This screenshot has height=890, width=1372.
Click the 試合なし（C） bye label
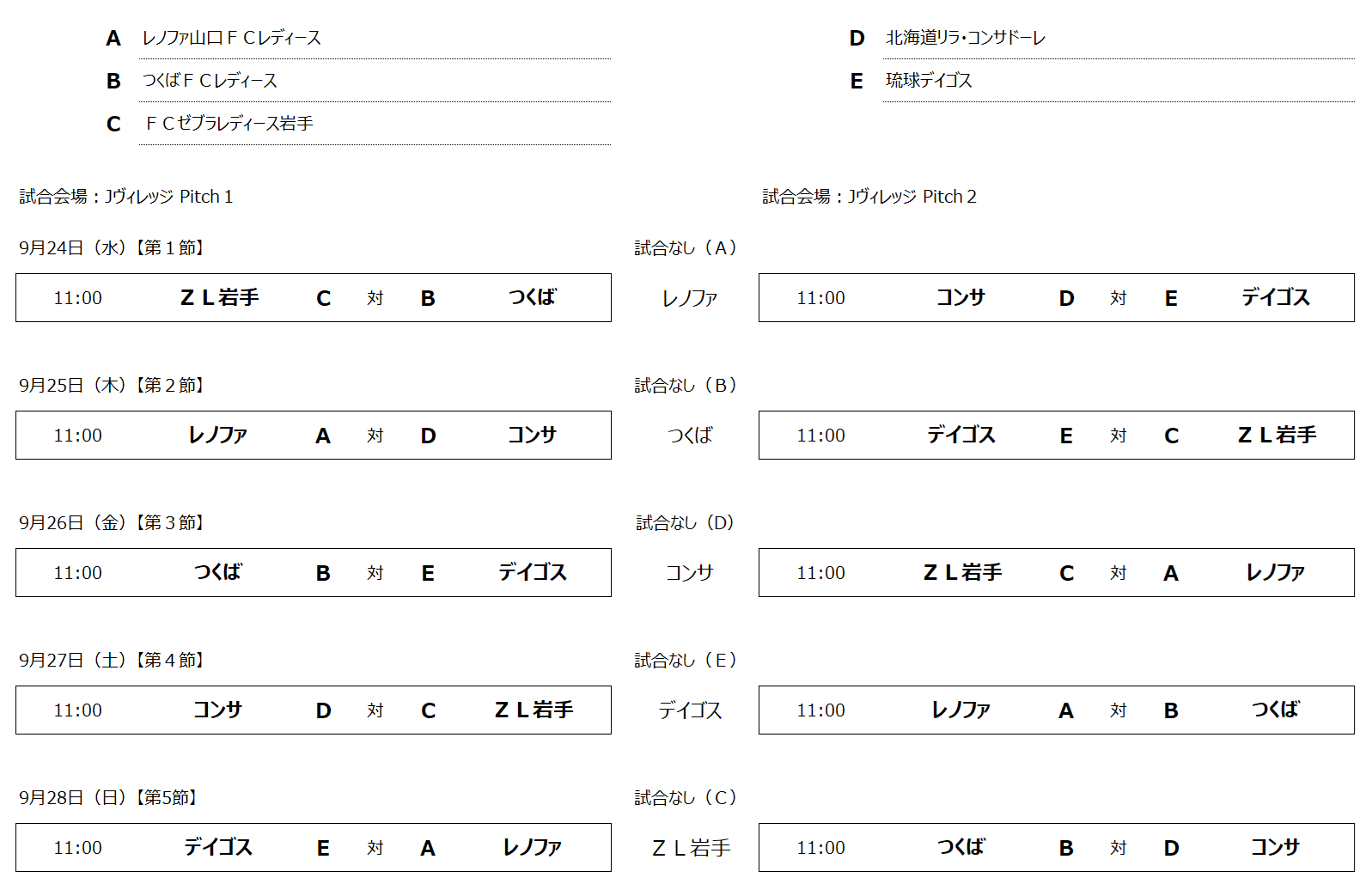pos(686,798)
